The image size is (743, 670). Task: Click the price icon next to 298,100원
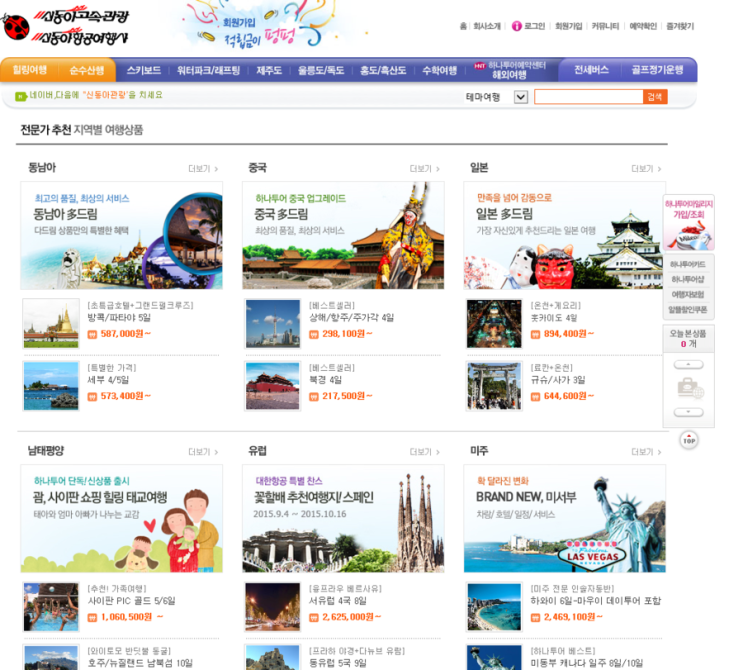coord(314,334)
